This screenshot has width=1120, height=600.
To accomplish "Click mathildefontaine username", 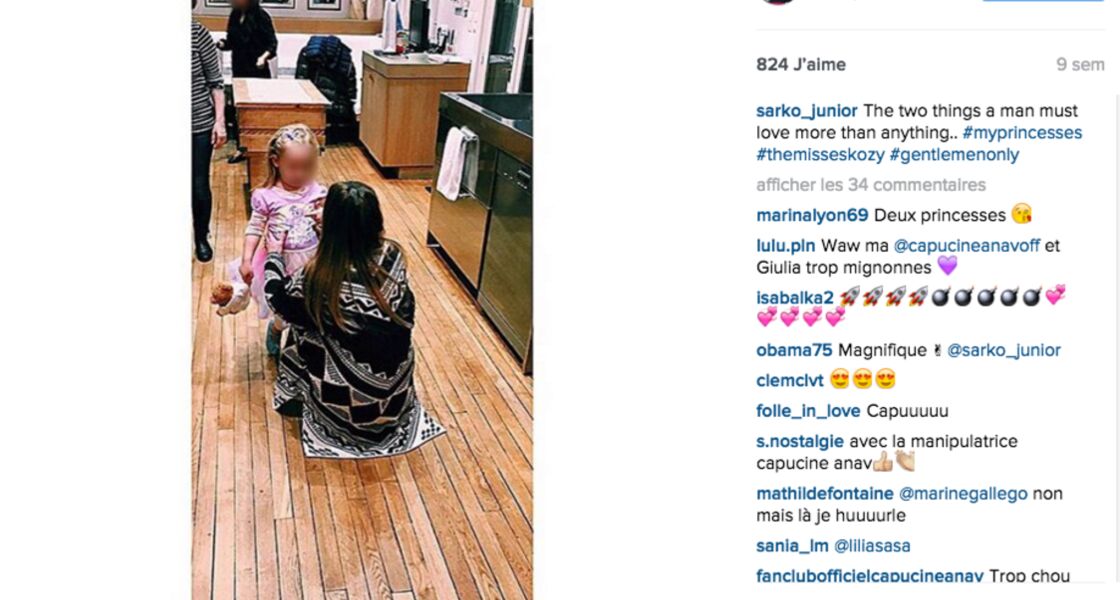I will 825,494.
